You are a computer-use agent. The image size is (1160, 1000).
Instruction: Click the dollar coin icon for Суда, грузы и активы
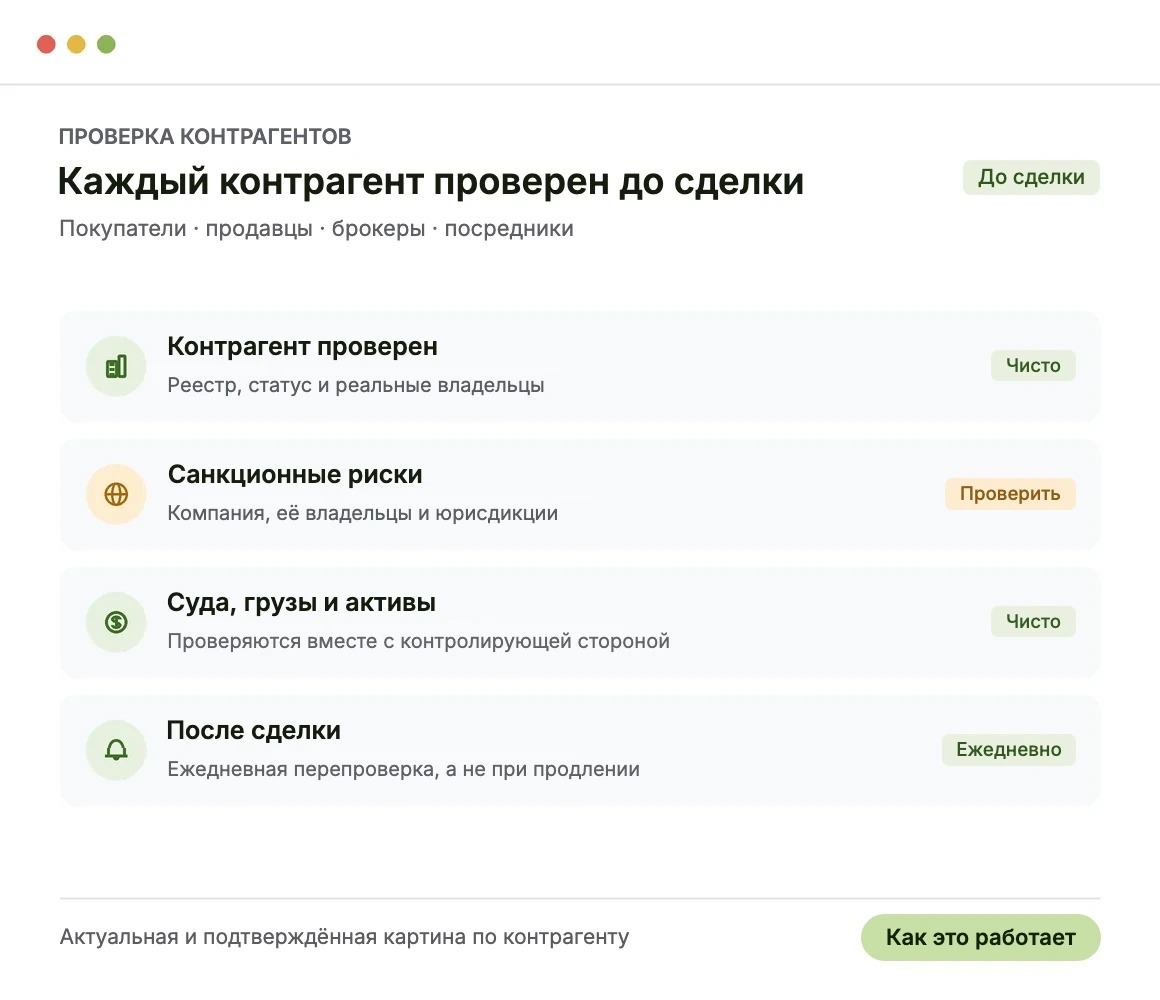click(116, 622)
